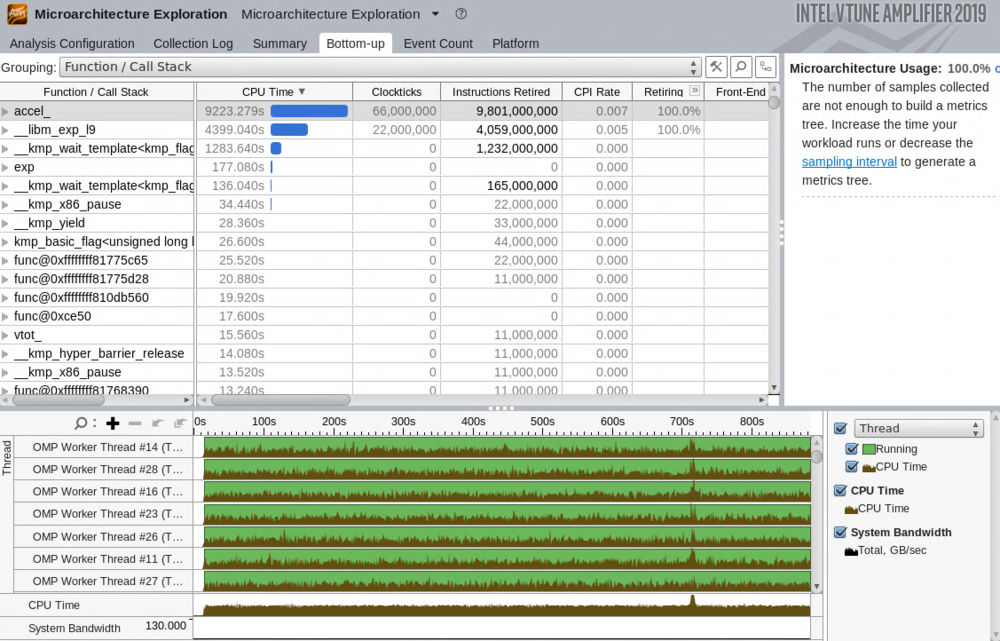This screenshot has height=641, width=1000.
Task: Toggle the System Bandwidth checkbox
Action: point(840,532)
